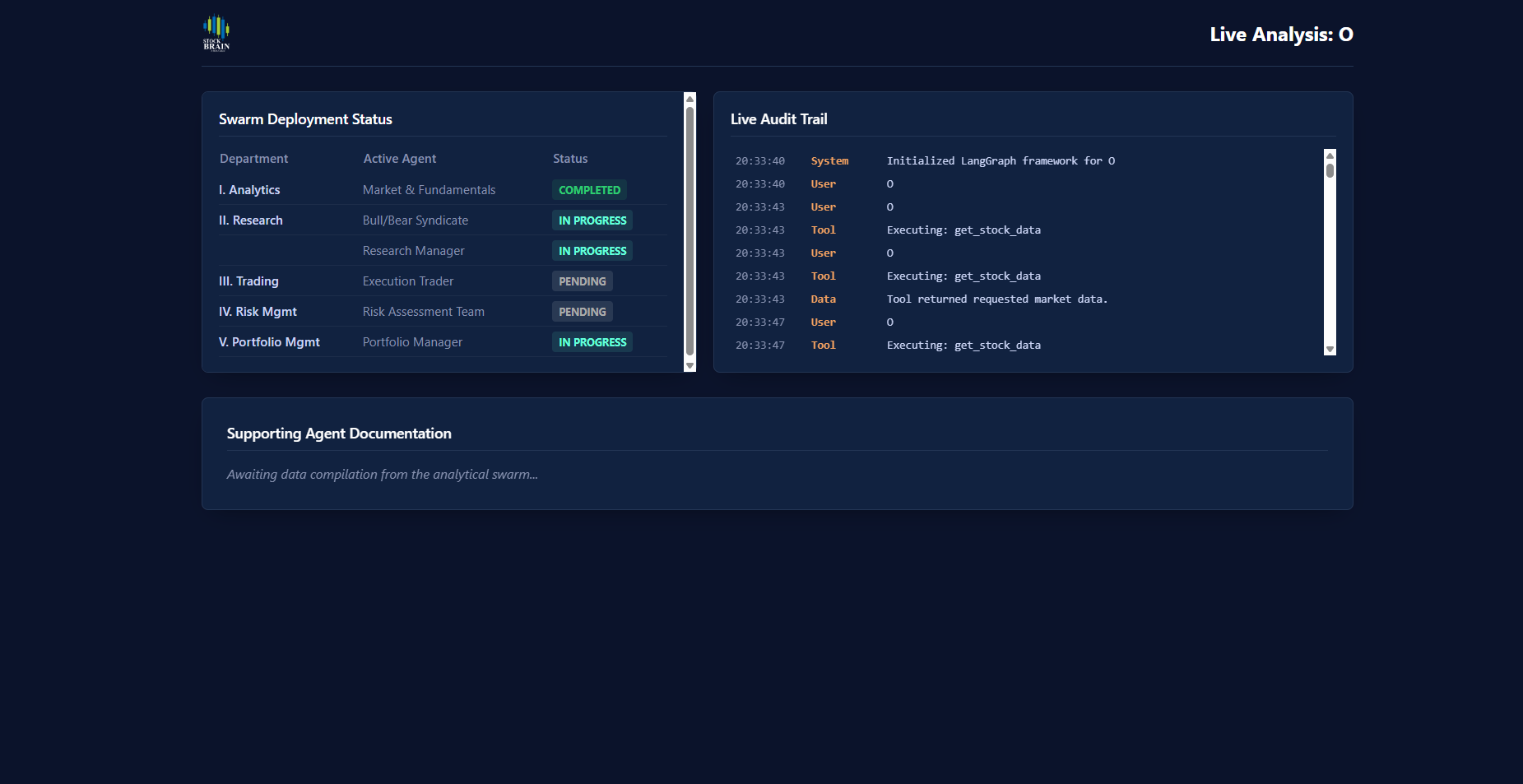Viewport: 1523px width, 784px height.
Task: Click PENDING badge for Risk Assessment Team
Action: [x=583, y=312]
